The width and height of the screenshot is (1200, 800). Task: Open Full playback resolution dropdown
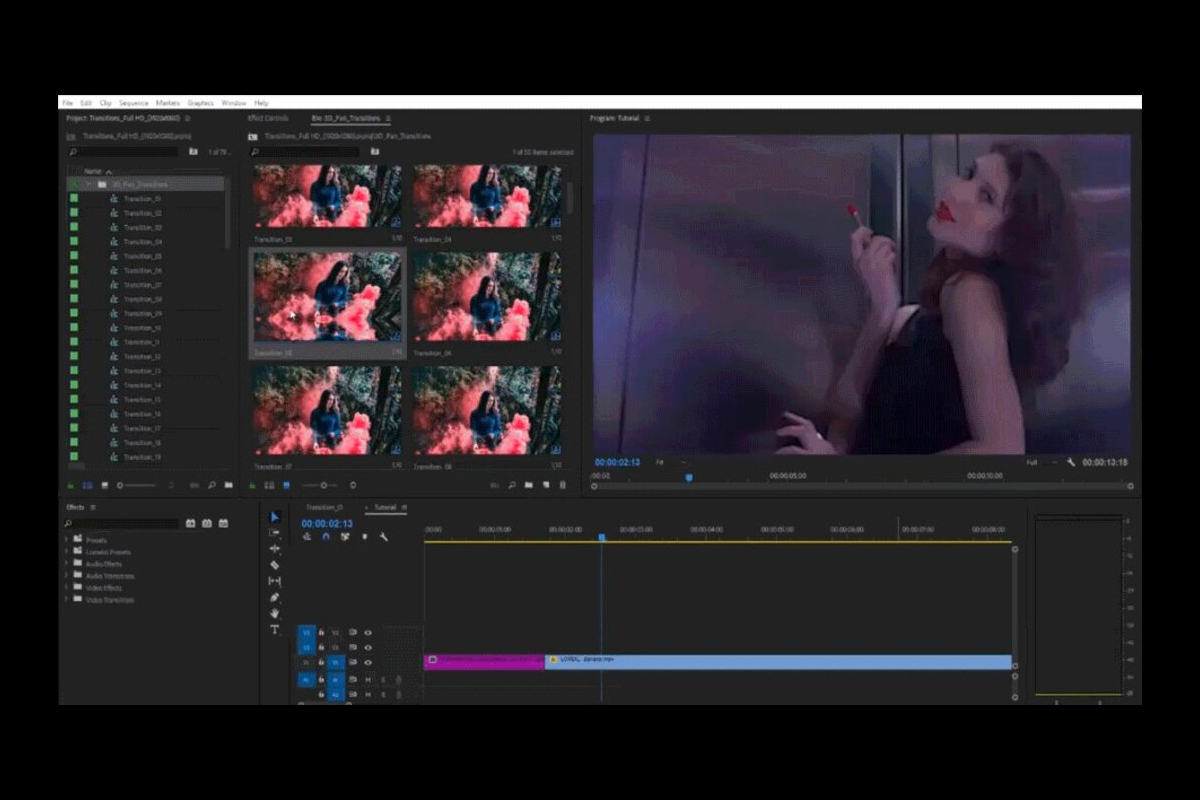[x=1042, y=462]
